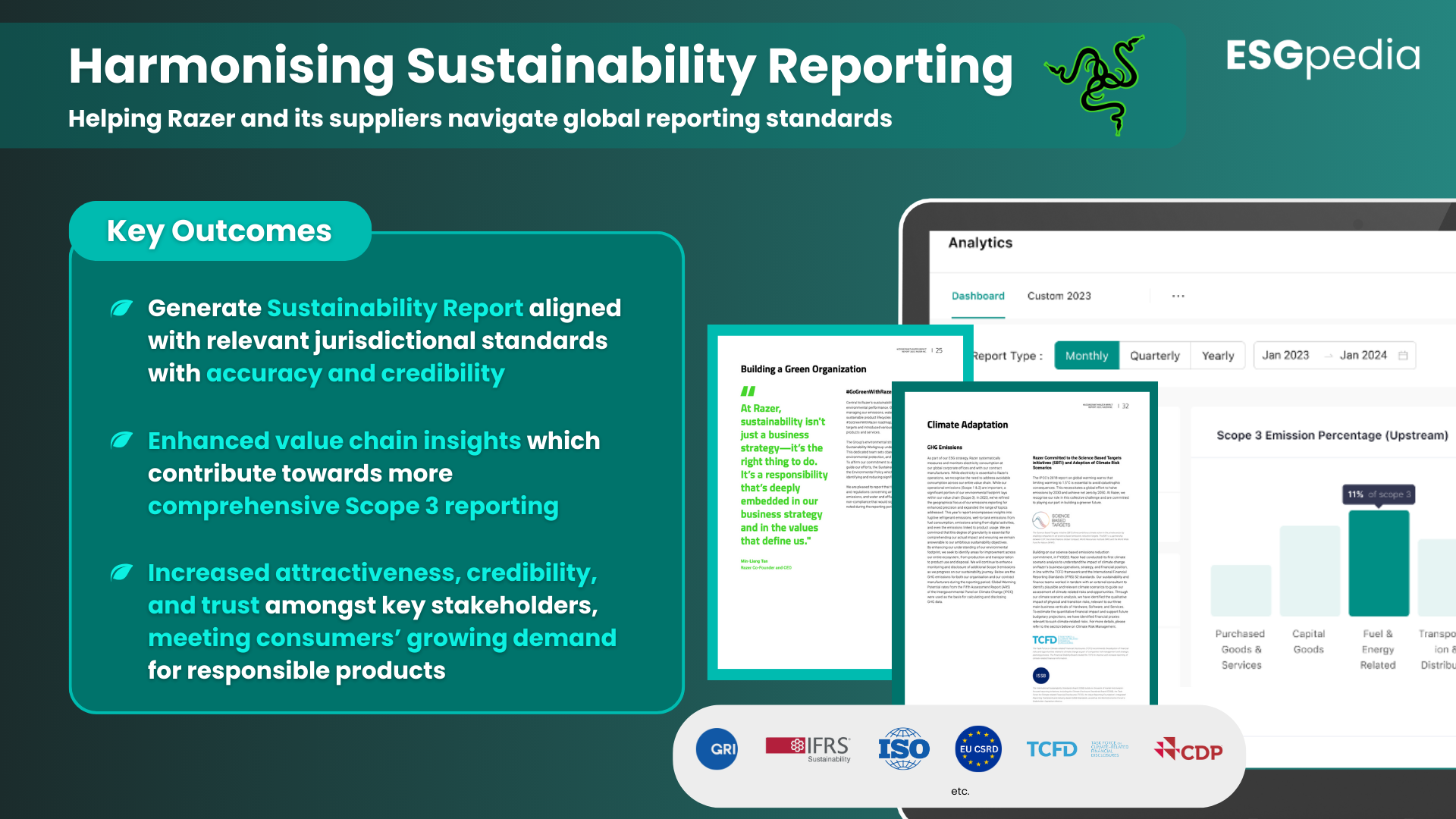Select Monthly report type

[x=1086, y=356]
